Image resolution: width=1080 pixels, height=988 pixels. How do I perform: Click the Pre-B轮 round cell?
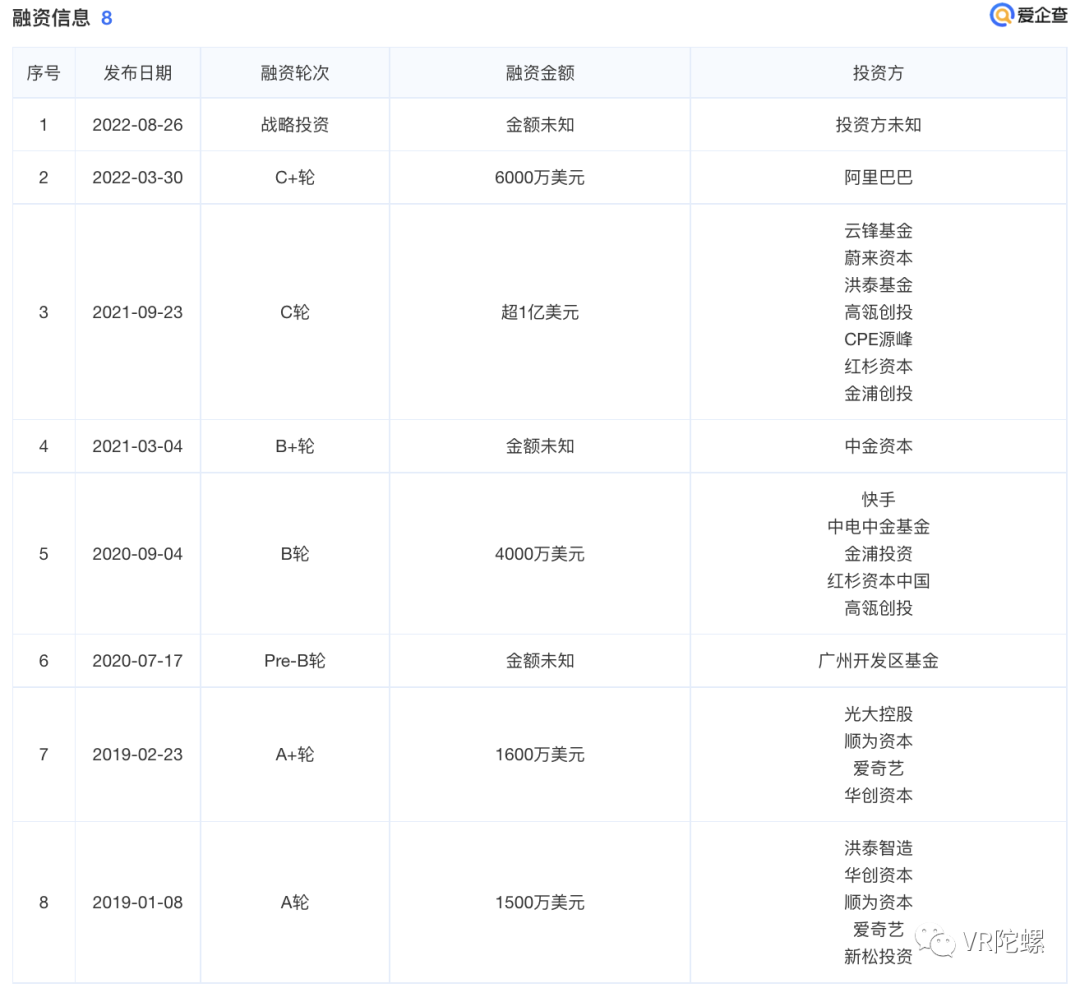click(x=295, y=661)
